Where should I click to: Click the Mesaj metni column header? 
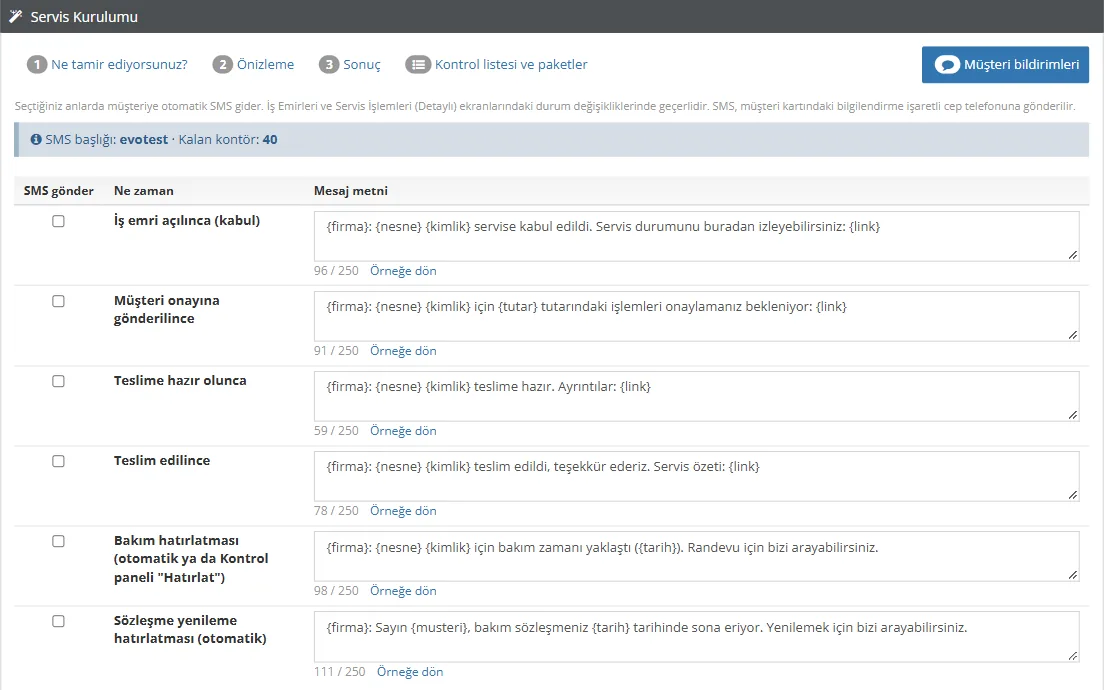click(351, 191)
